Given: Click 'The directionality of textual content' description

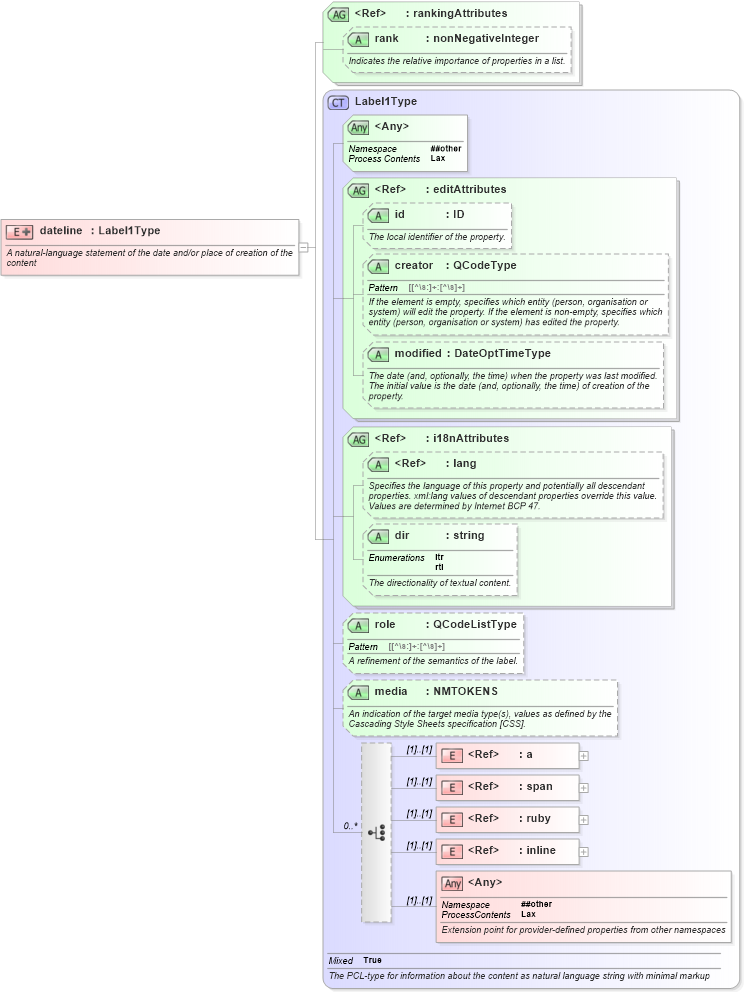Looking at the screenshot, I should click(440, 583).
